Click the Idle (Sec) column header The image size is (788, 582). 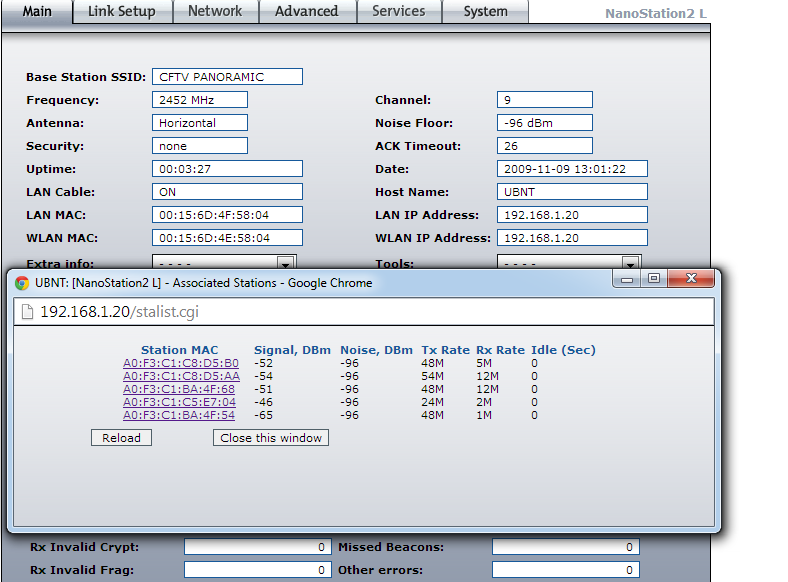pos(563,350)
